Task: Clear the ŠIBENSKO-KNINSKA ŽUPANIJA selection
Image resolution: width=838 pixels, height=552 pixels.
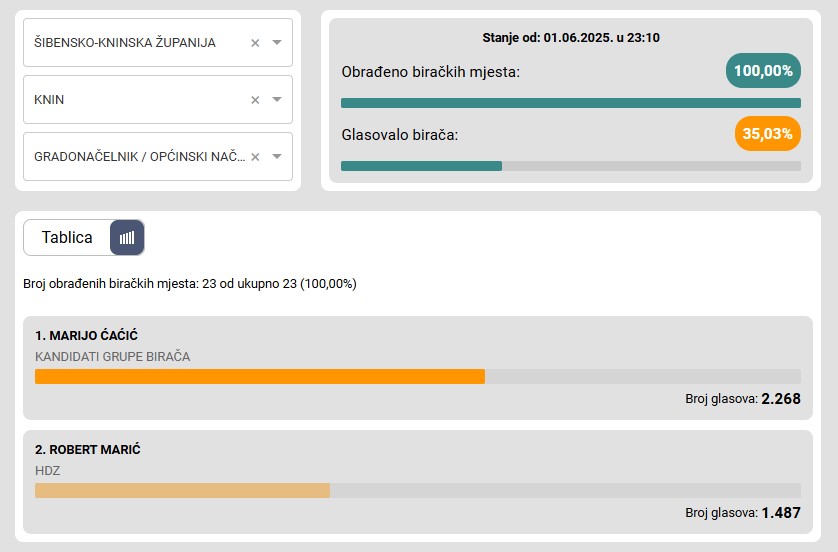Action: pyautogui.click(x=255, y=43)
